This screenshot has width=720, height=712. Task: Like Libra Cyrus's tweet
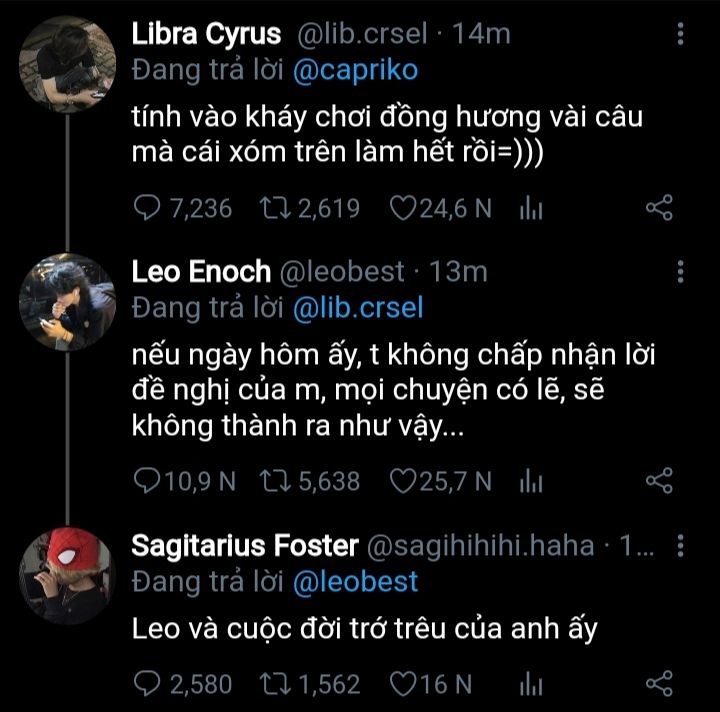(x=403, y=208)
